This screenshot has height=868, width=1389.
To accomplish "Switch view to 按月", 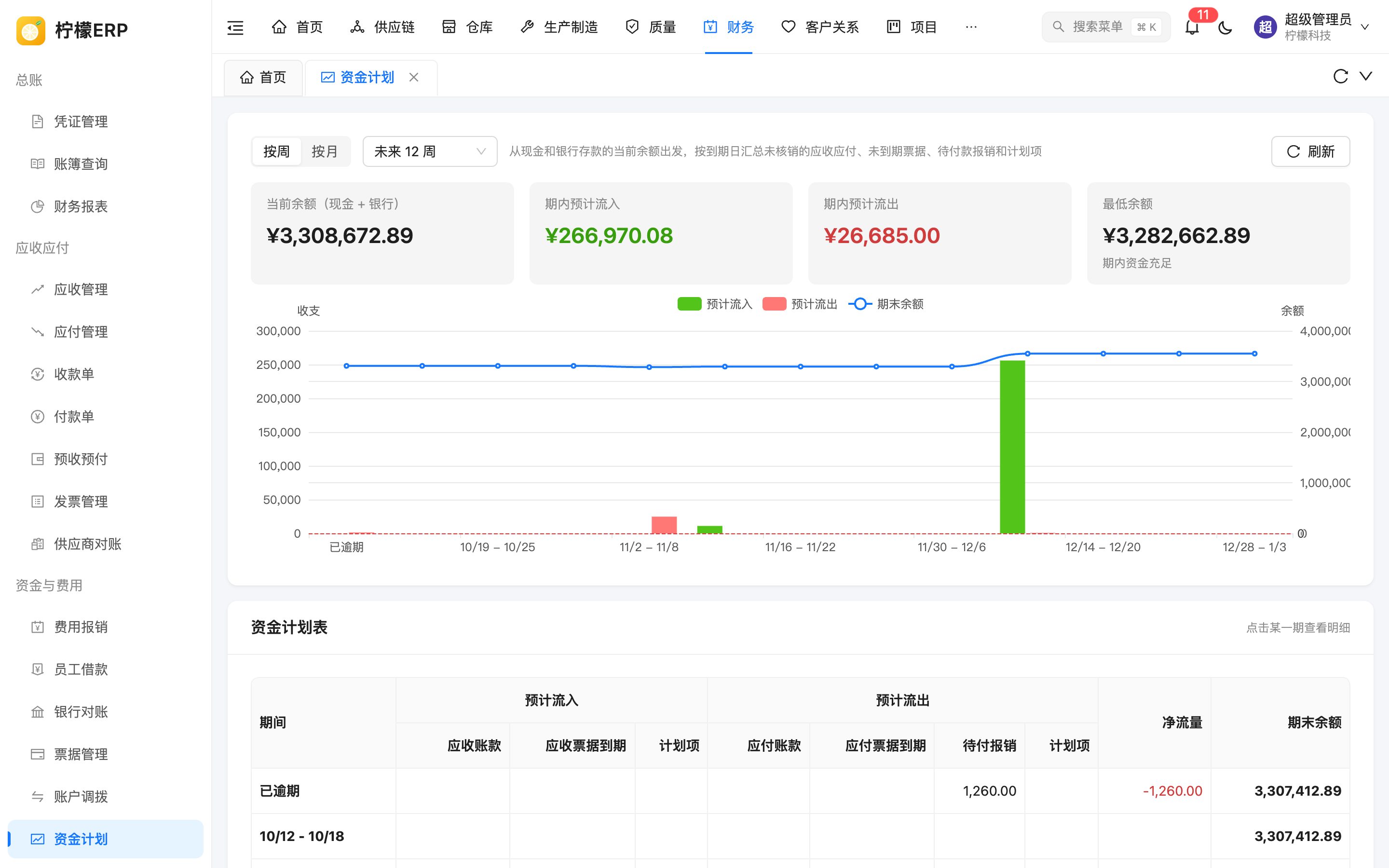I will click(324, 151).
